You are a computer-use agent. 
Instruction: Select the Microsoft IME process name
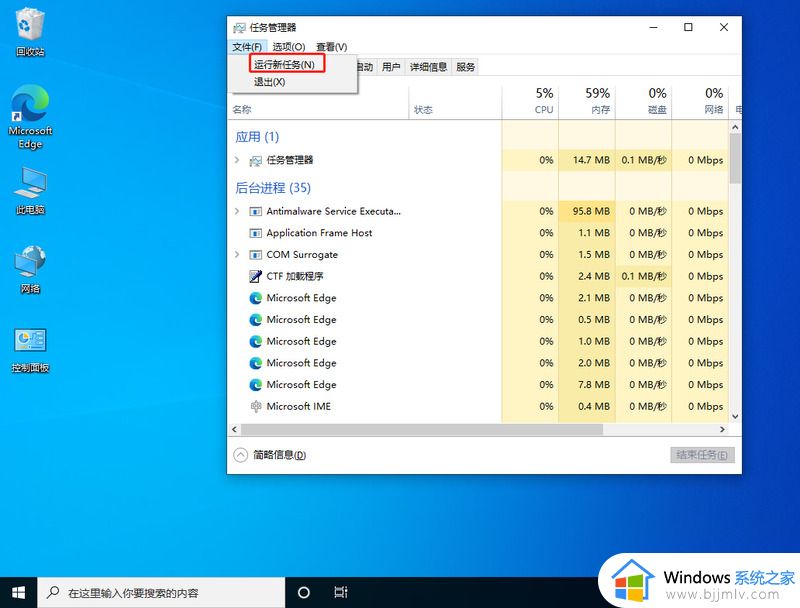click(298, 407)
